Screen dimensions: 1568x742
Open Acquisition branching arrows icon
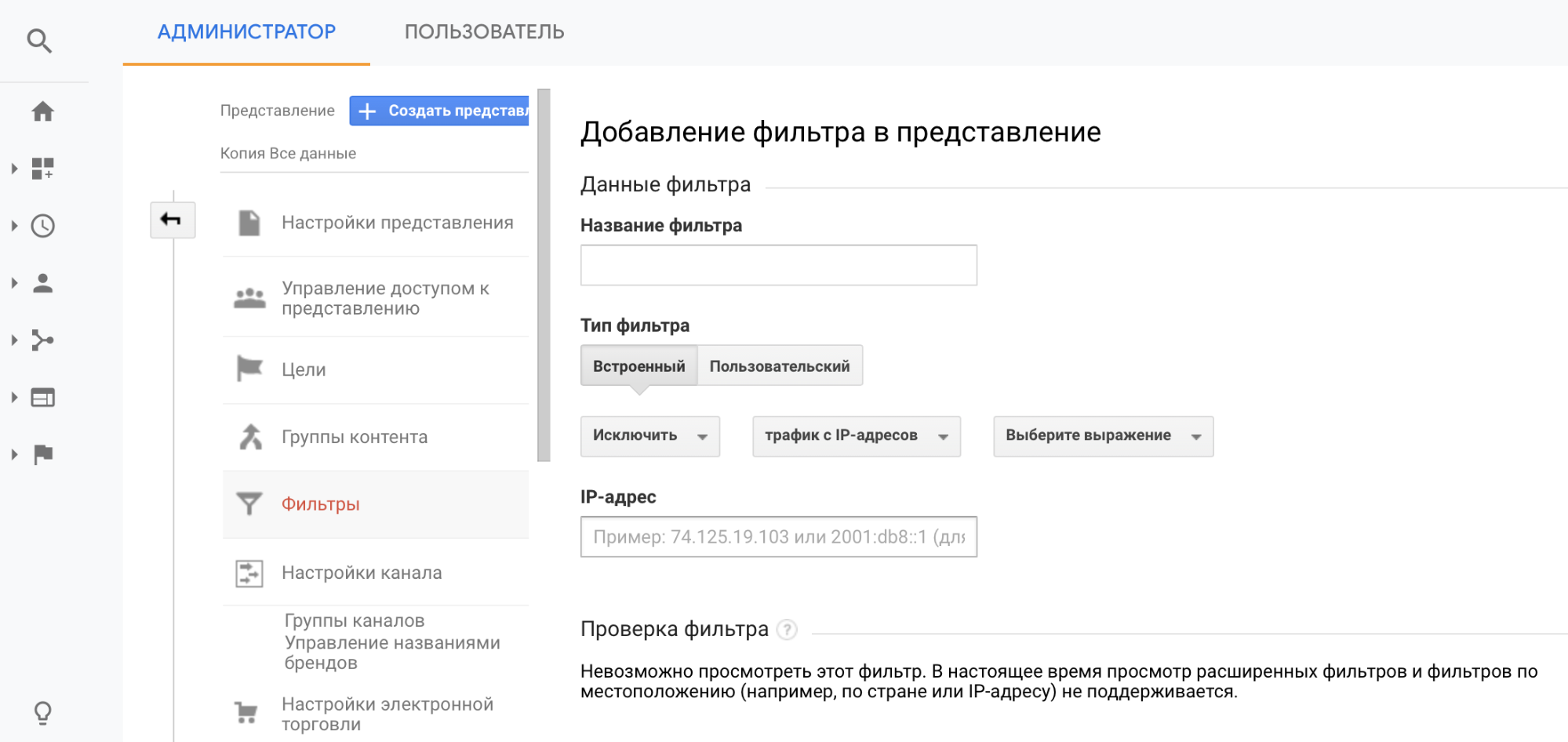[42, 340]
